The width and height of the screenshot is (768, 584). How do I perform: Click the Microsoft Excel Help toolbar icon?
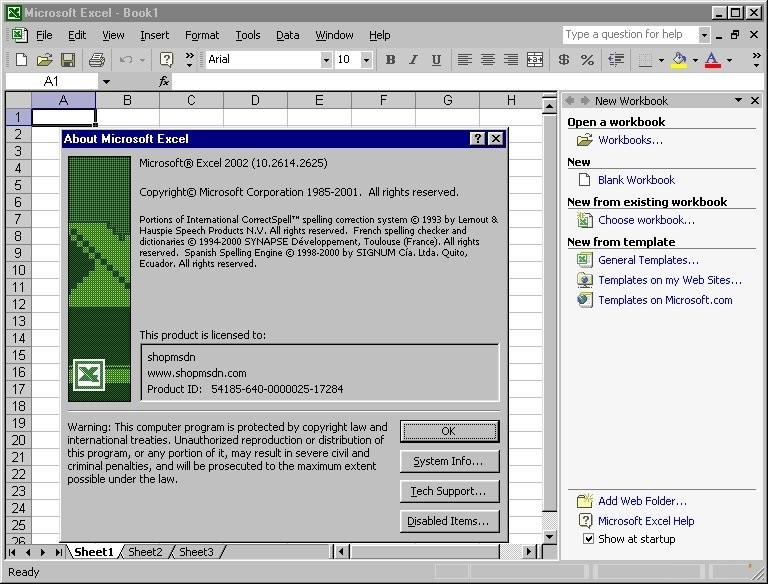pos(167,60)
